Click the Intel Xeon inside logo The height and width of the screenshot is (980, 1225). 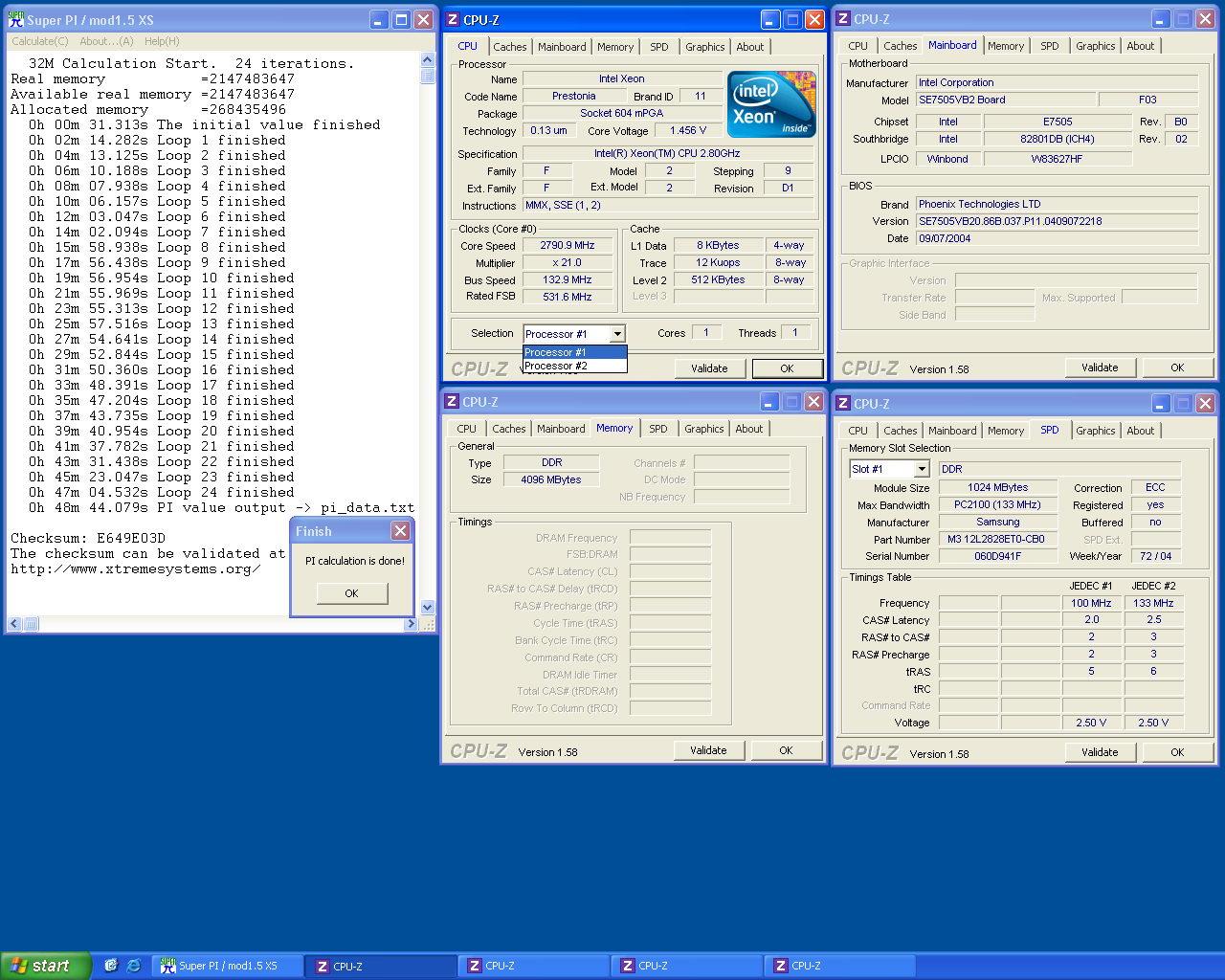click(771, 103)
